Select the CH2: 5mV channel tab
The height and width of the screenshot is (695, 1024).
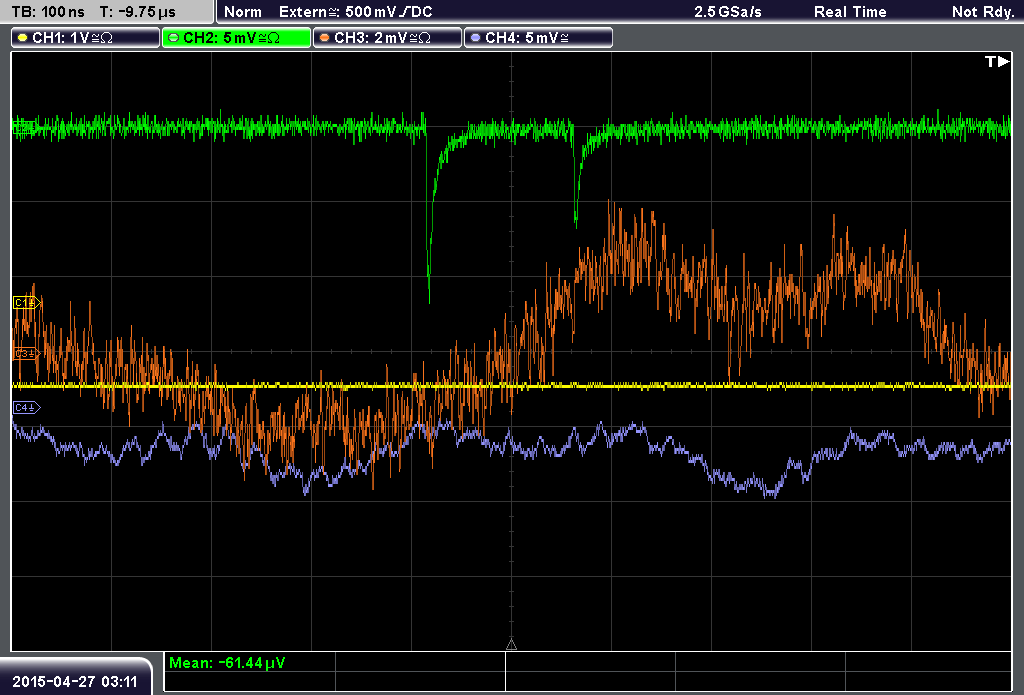(236, 38)
